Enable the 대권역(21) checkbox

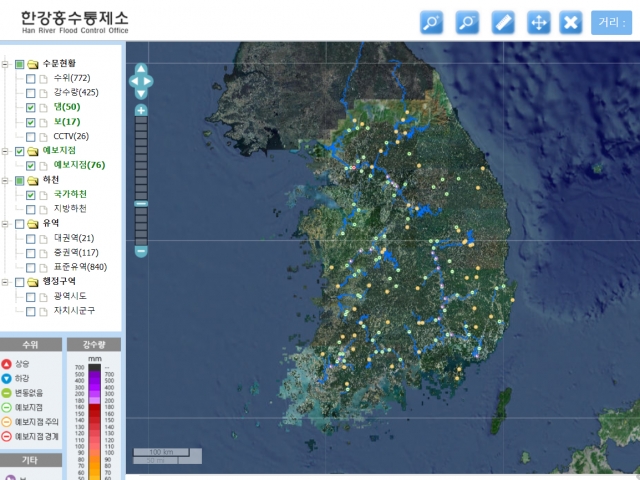(x=31, y=239)
